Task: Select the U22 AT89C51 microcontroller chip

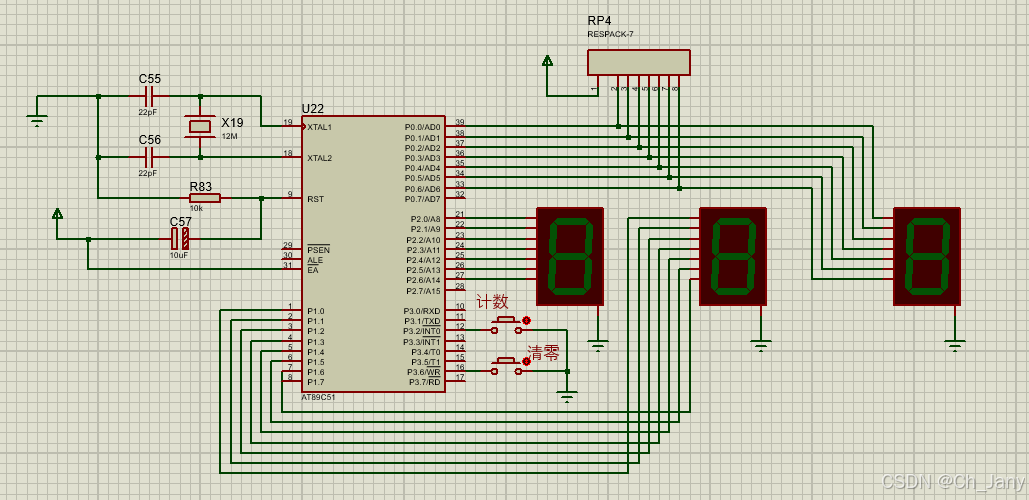Action: click(x=373, y=255)
